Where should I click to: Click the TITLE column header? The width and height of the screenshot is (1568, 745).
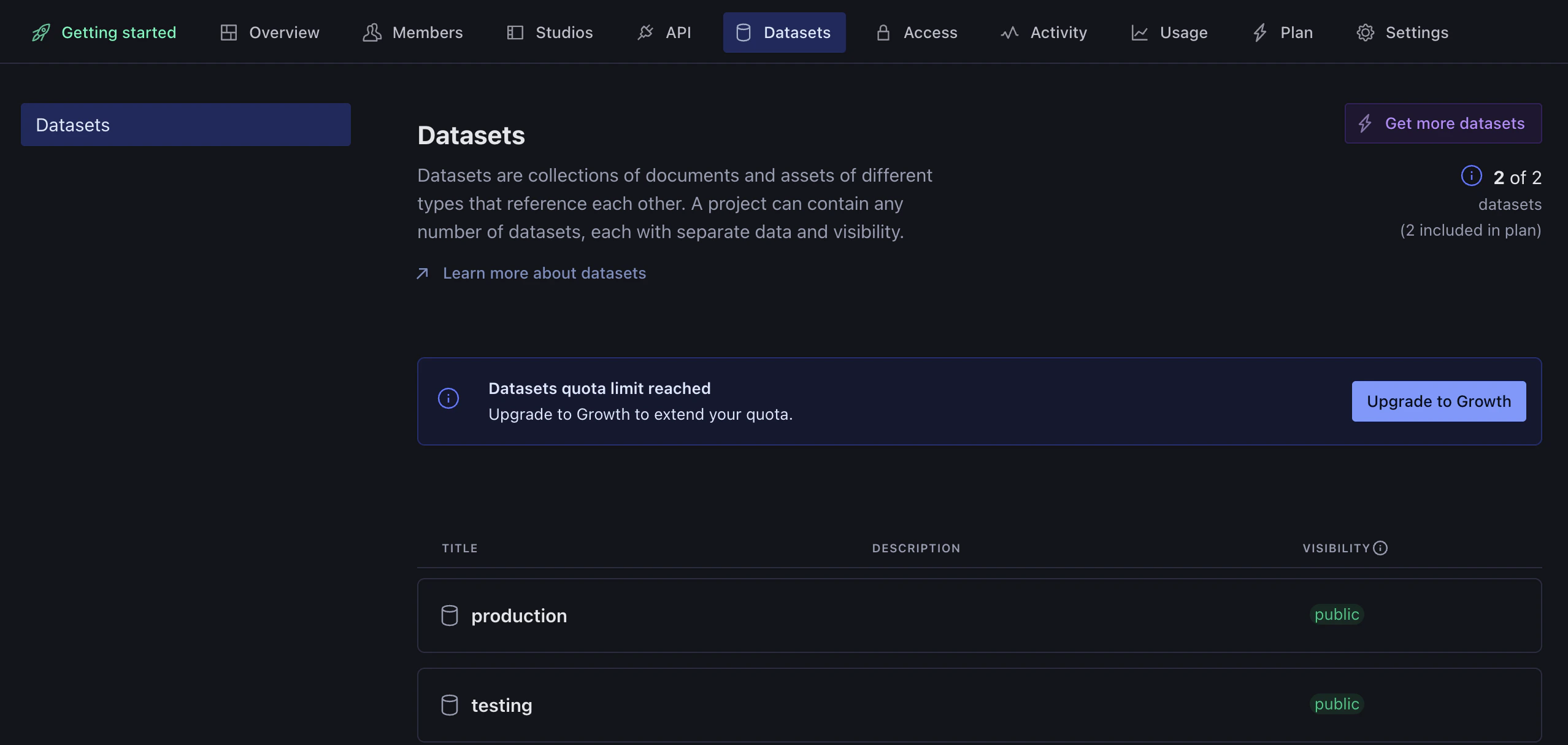(459, 548)
